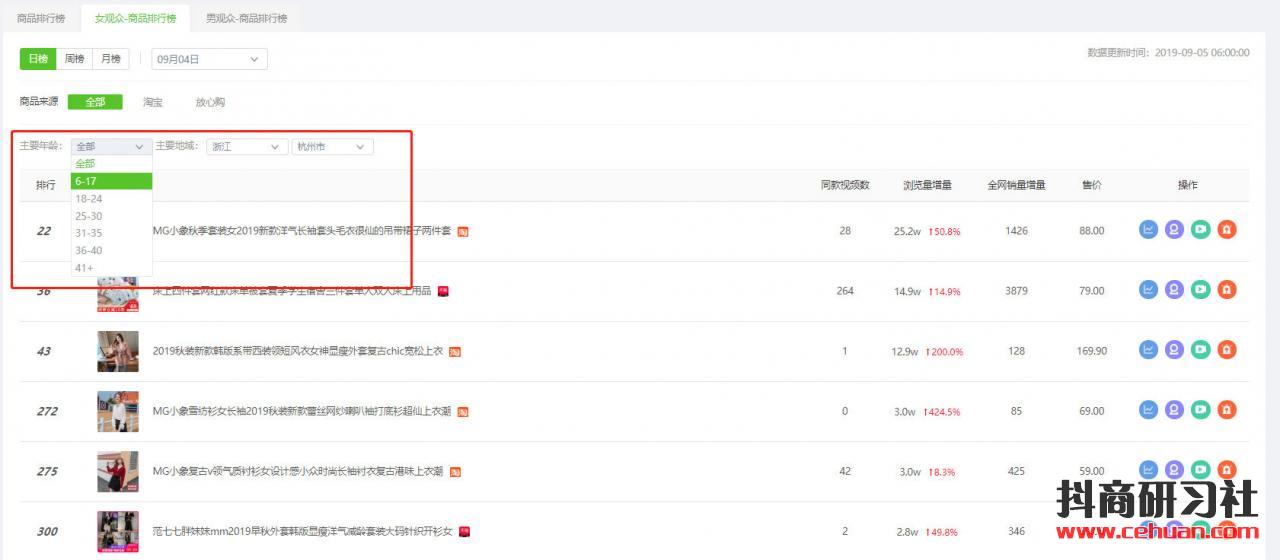Screen dimensions: 1280x560
Task: Switch to 月榜 monthly ranking
Action: 110,59
